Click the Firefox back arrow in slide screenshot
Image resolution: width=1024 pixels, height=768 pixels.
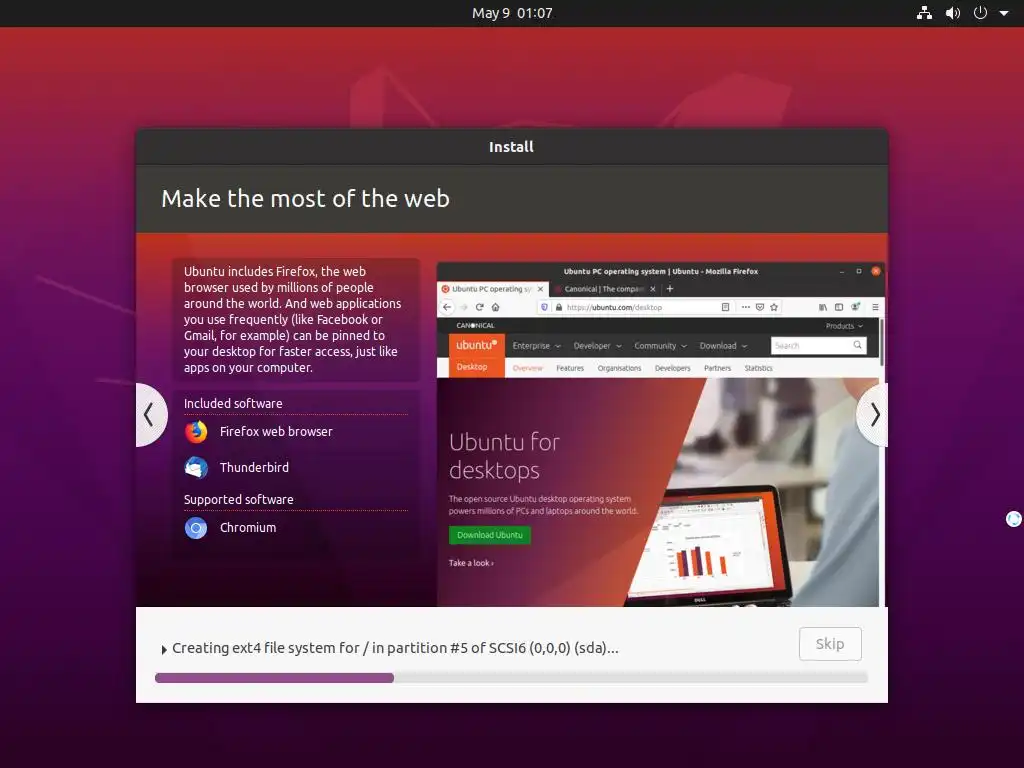(x=447, y=307)
